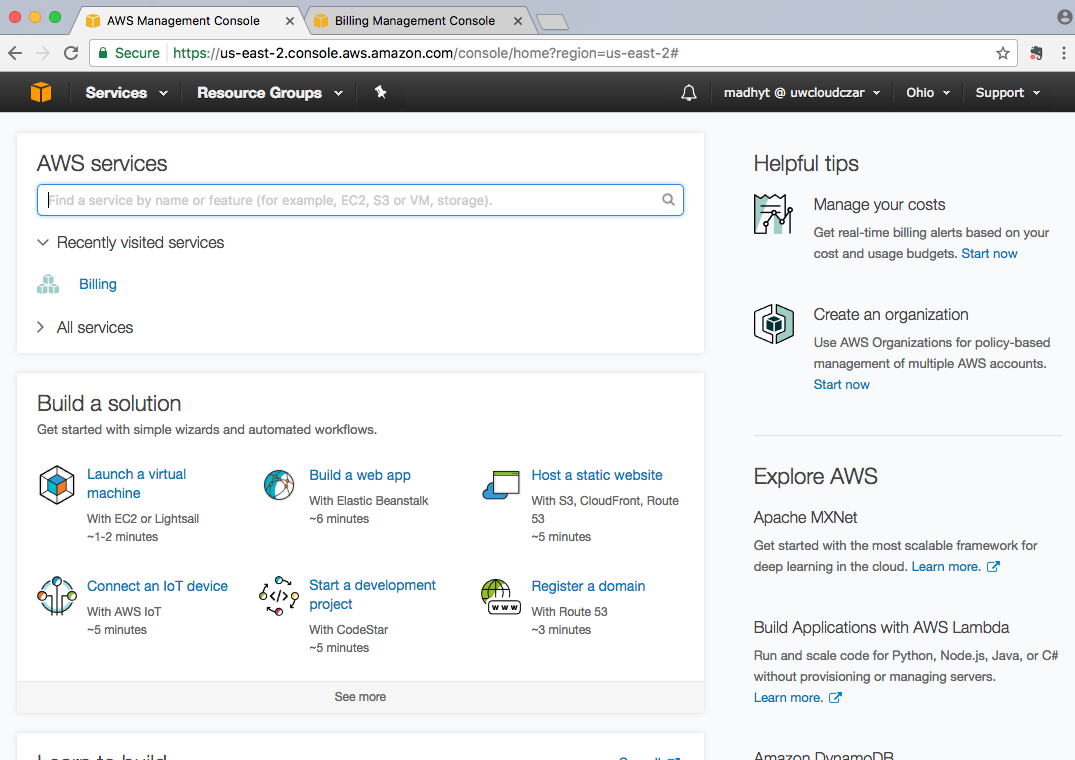Viewport: 1075px width, 760px height.
Task: Open the pin shortcuts icon in navbar
Action: point(381,92)
